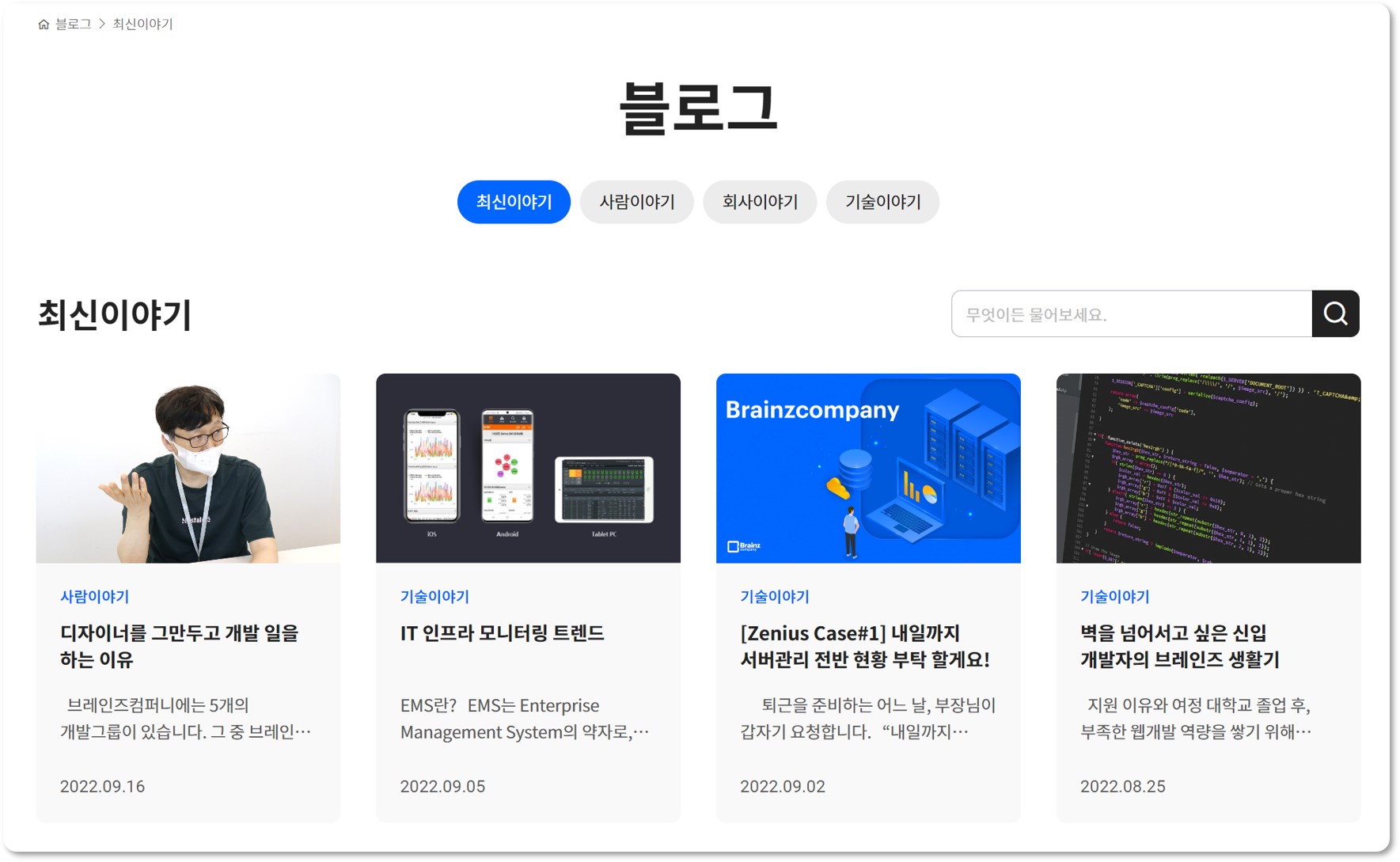This screenshot has height=862, width=1400.
Task: Focus the 무엇이든 물어보세요 search field
Action: click(1132, 313)
